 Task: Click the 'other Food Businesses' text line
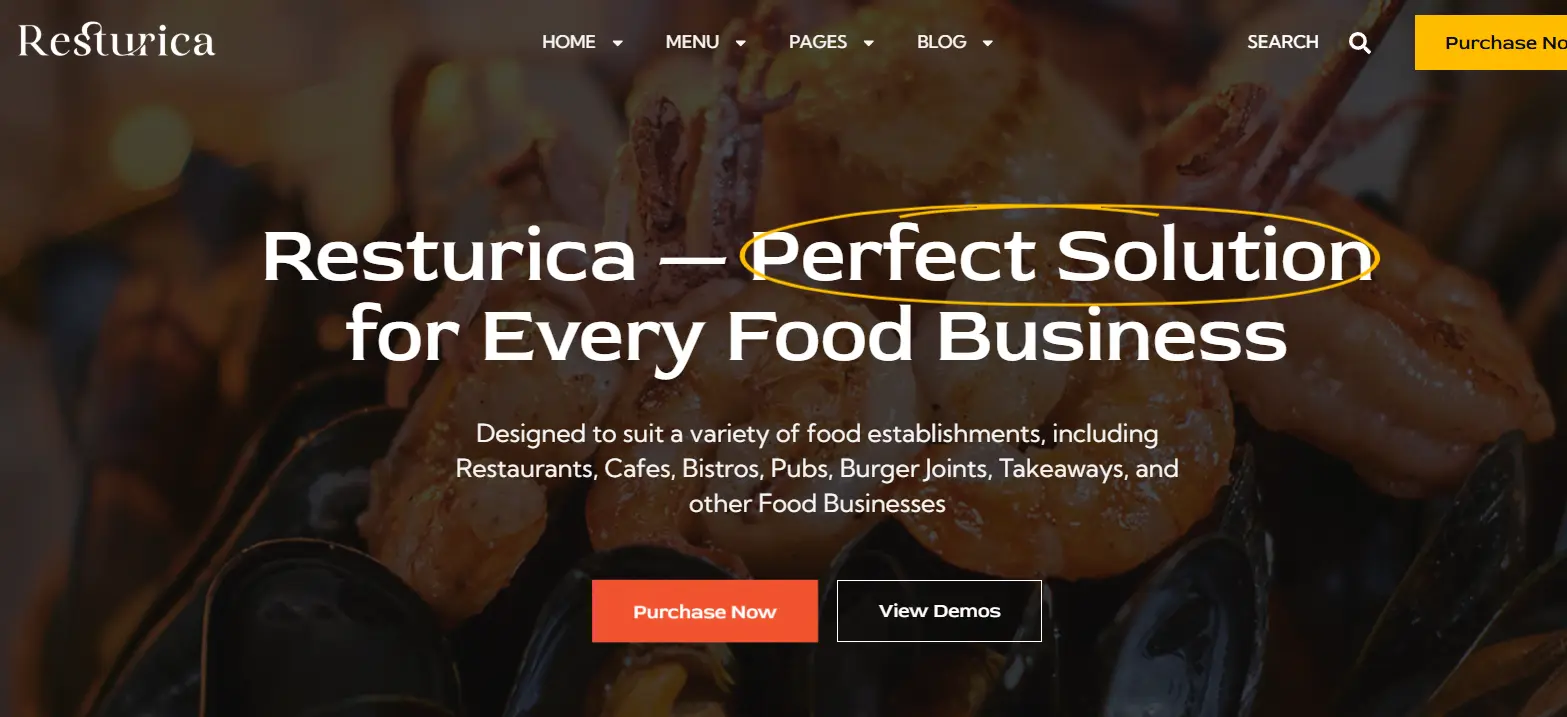click(x=817, y=503)
